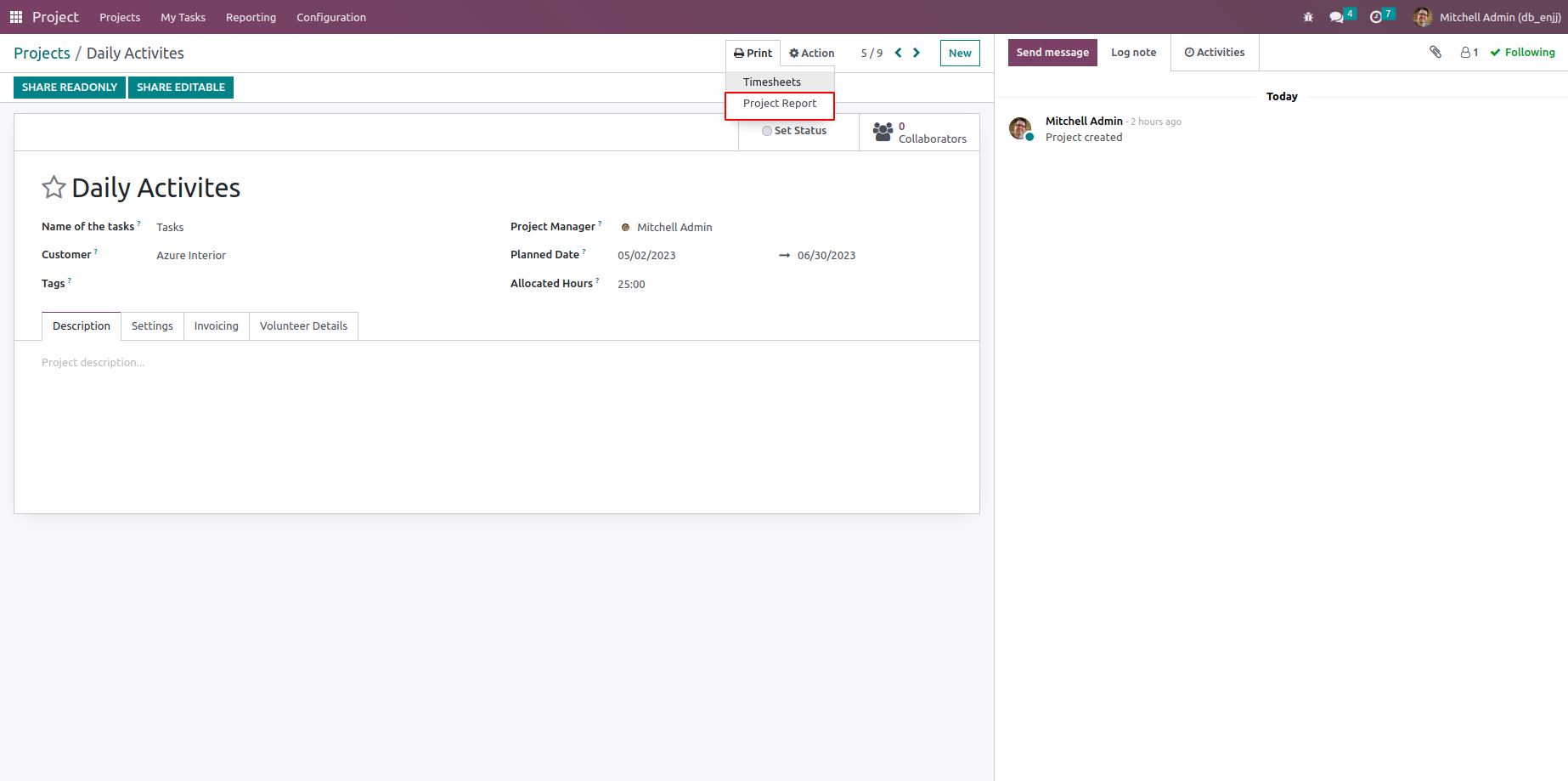Screen dimensions: 1568x781
Task: Click the SHARE EDITABLE button
Action: [x=181, y=88]
